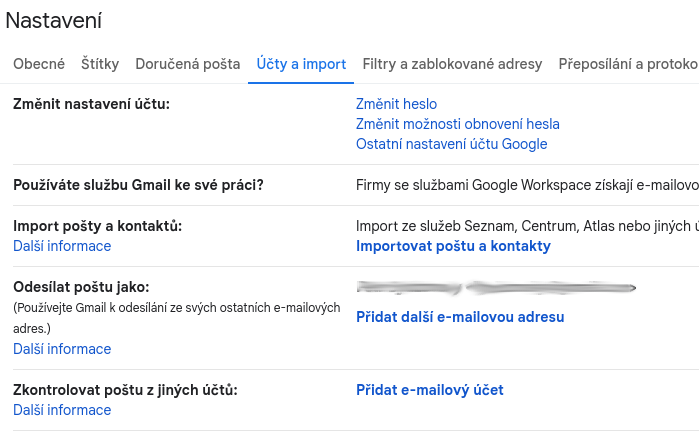Click the Zkontrolovat poštu z jiných účtů label
Viewport: 699px width, 434px height.
pyautogui.click(x=125, y=390)
